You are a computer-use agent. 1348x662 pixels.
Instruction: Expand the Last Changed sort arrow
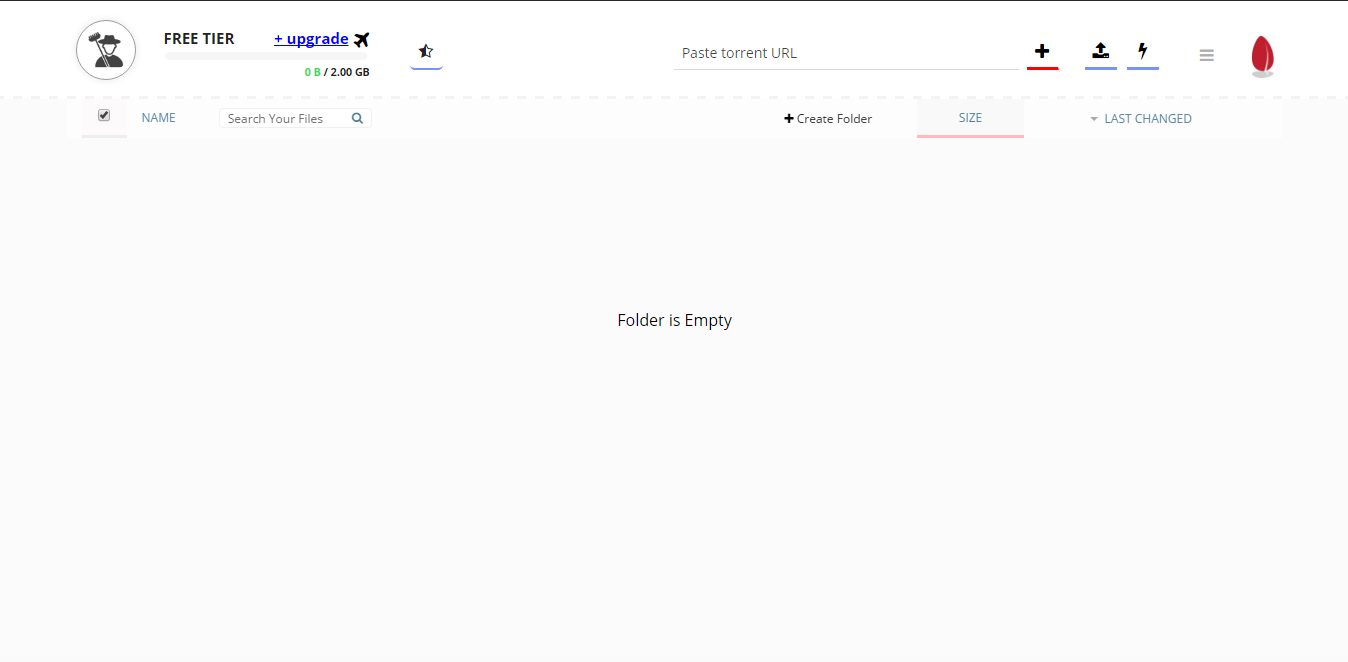pos(1094,119)
